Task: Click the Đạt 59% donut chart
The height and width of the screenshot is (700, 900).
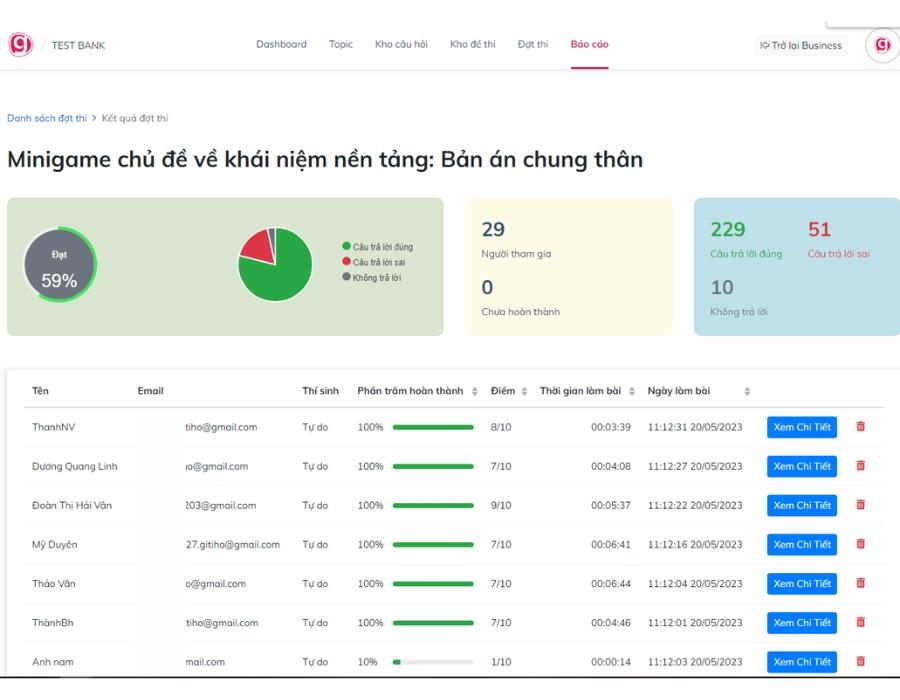Action: pyautogui.click(x=60, y=263)
